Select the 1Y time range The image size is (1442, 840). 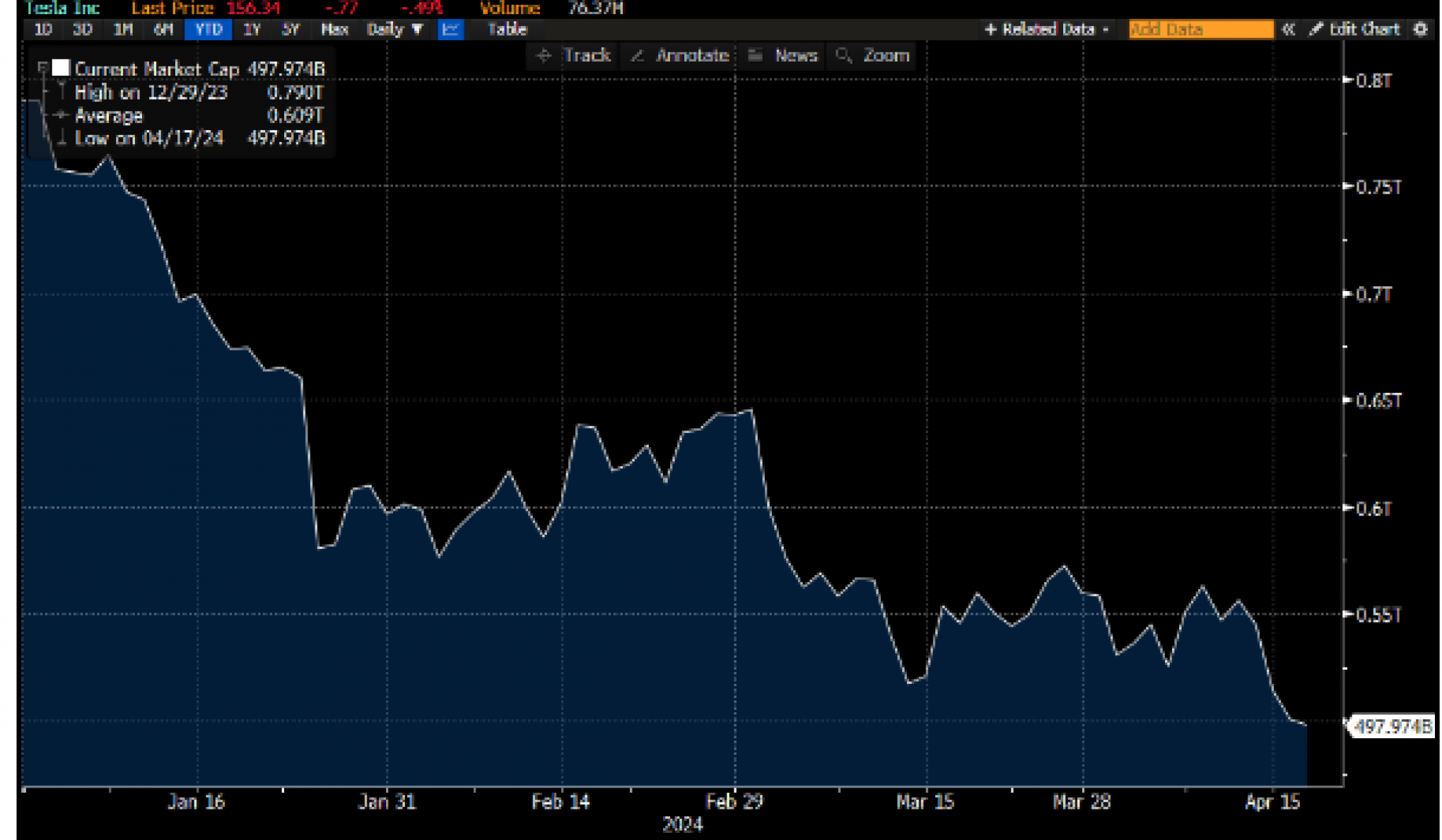252,30
